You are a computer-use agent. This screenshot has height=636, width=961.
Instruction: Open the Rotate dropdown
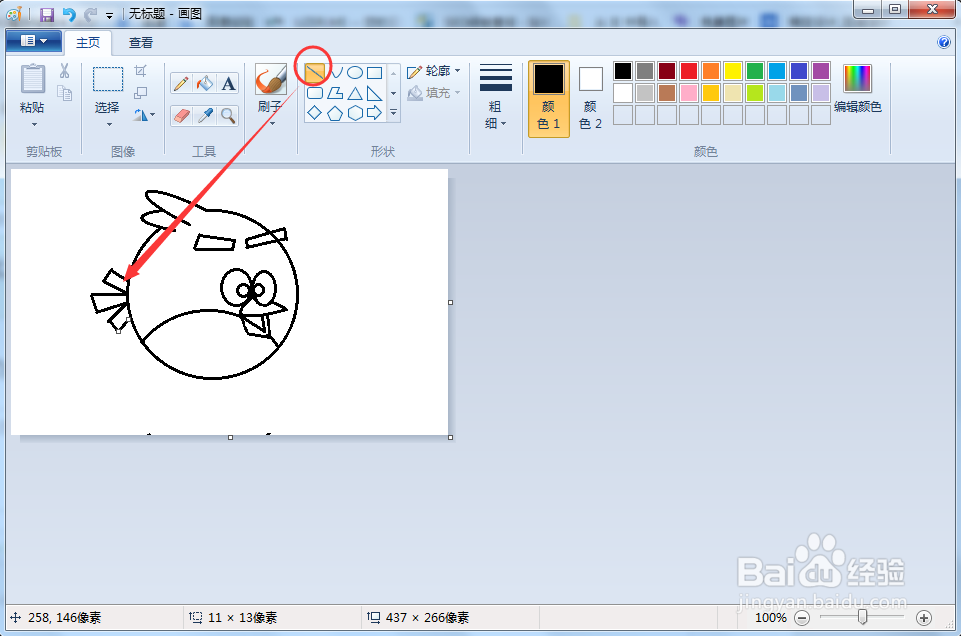tap(144, 115)
